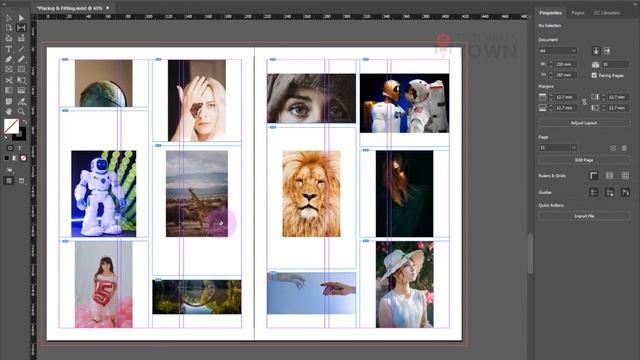Set page orientation to portrait
This screenshot has height=360, width=640.
click(596, 51)
